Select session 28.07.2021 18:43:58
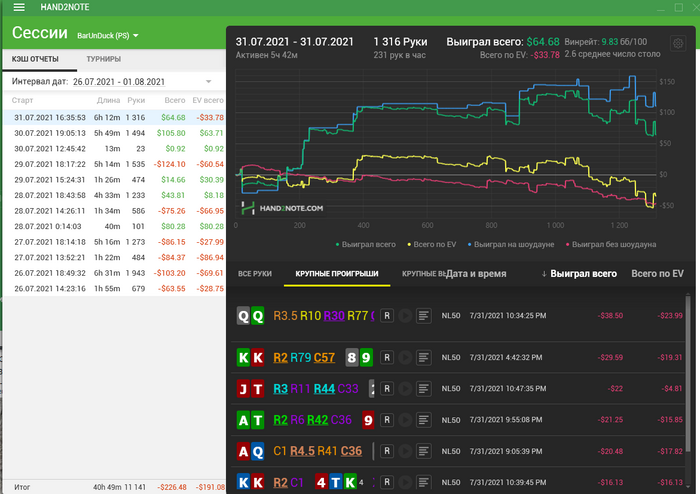 click(114, 195)
